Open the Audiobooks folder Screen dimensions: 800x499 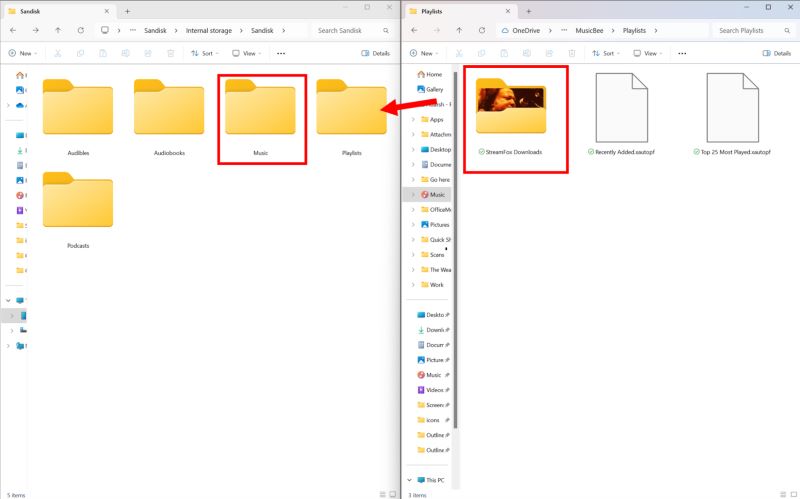point(169,118)
